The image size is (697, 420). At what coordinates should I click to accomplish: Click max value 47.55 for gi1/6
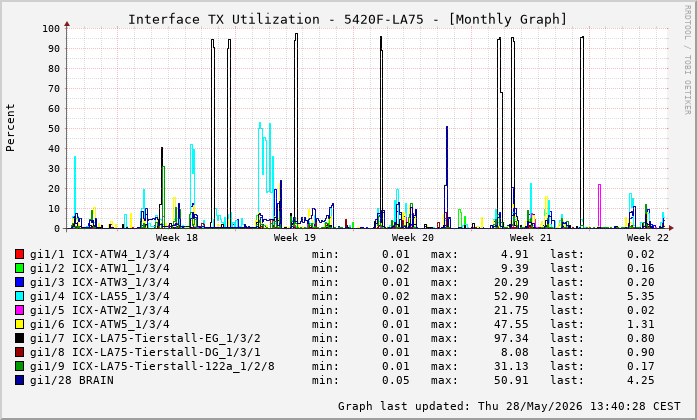coord(511,324)
